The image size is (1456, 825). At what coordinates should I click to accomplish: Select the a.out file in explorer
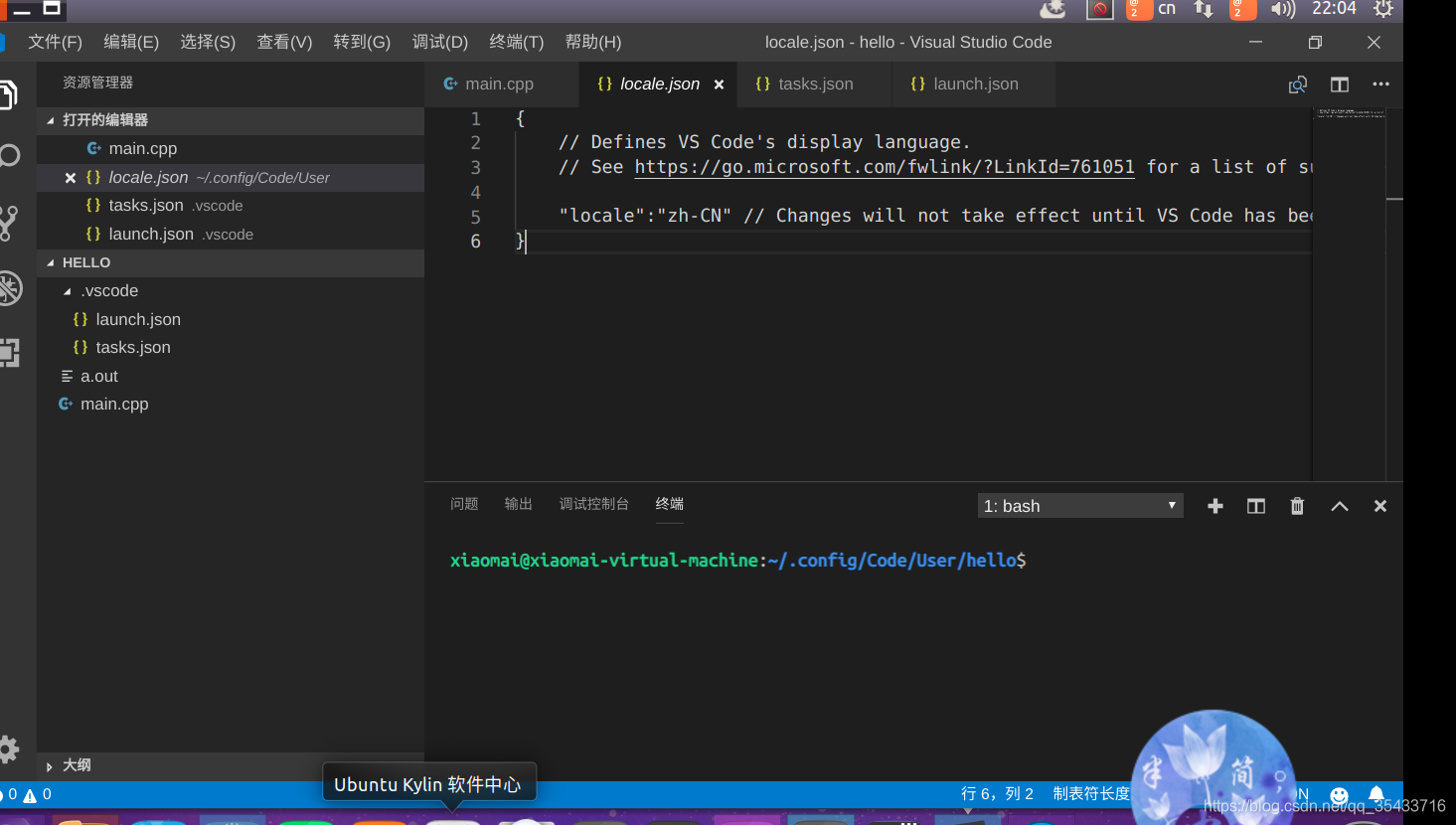231,377
